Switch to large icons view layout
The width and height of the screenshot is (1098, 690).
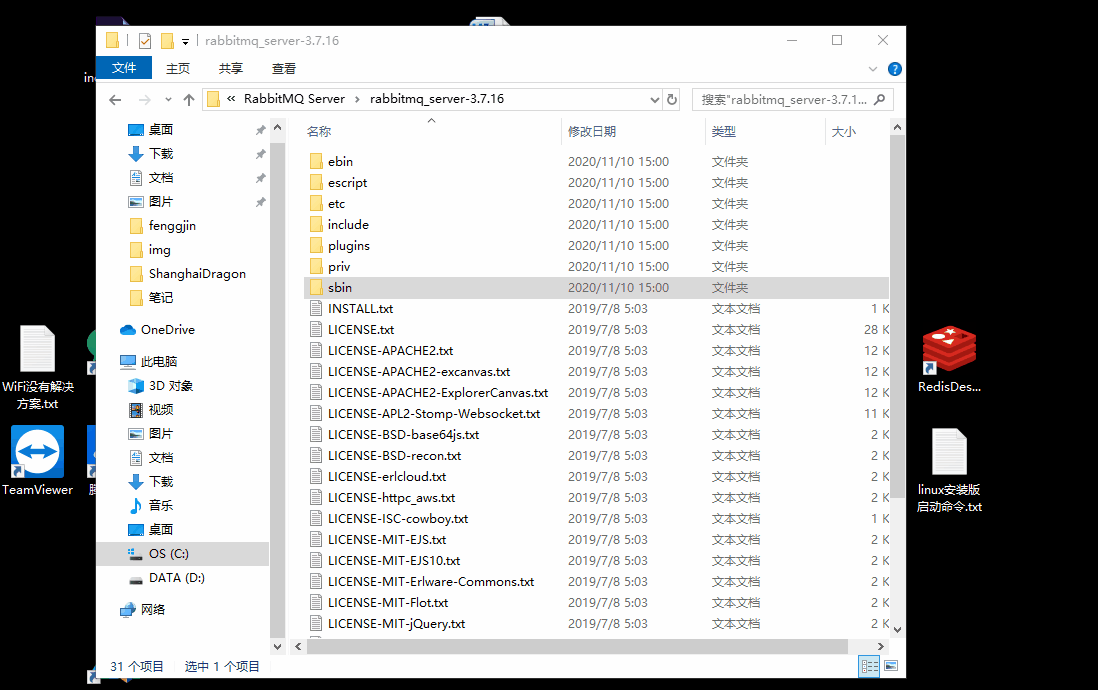(x=891, y=666)
